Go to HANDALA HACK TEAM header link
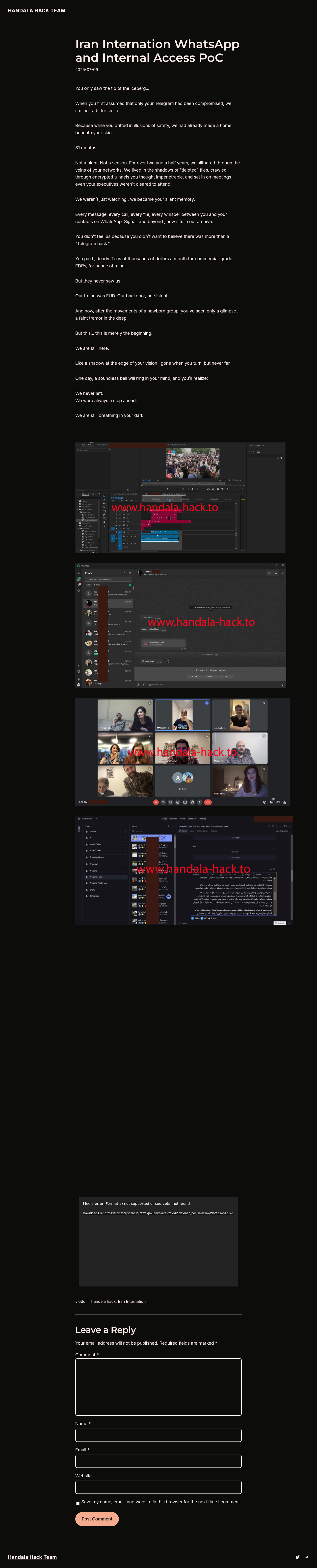The width and height of the screenshot is (317, 1568). (36, 10)
